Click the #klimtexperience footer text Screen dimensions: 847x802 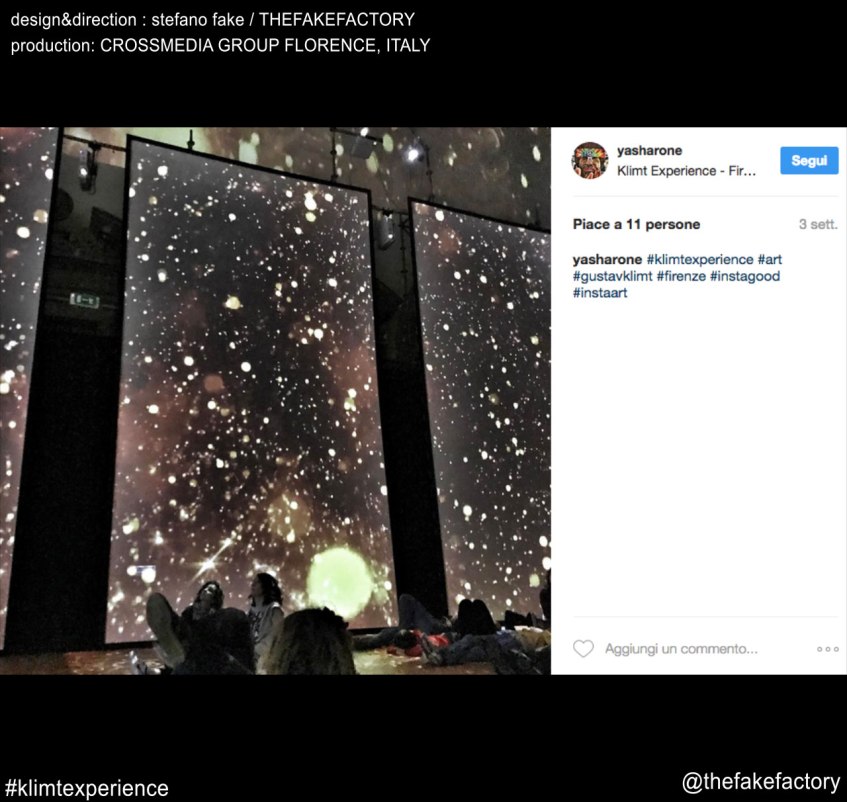(87, 788)
